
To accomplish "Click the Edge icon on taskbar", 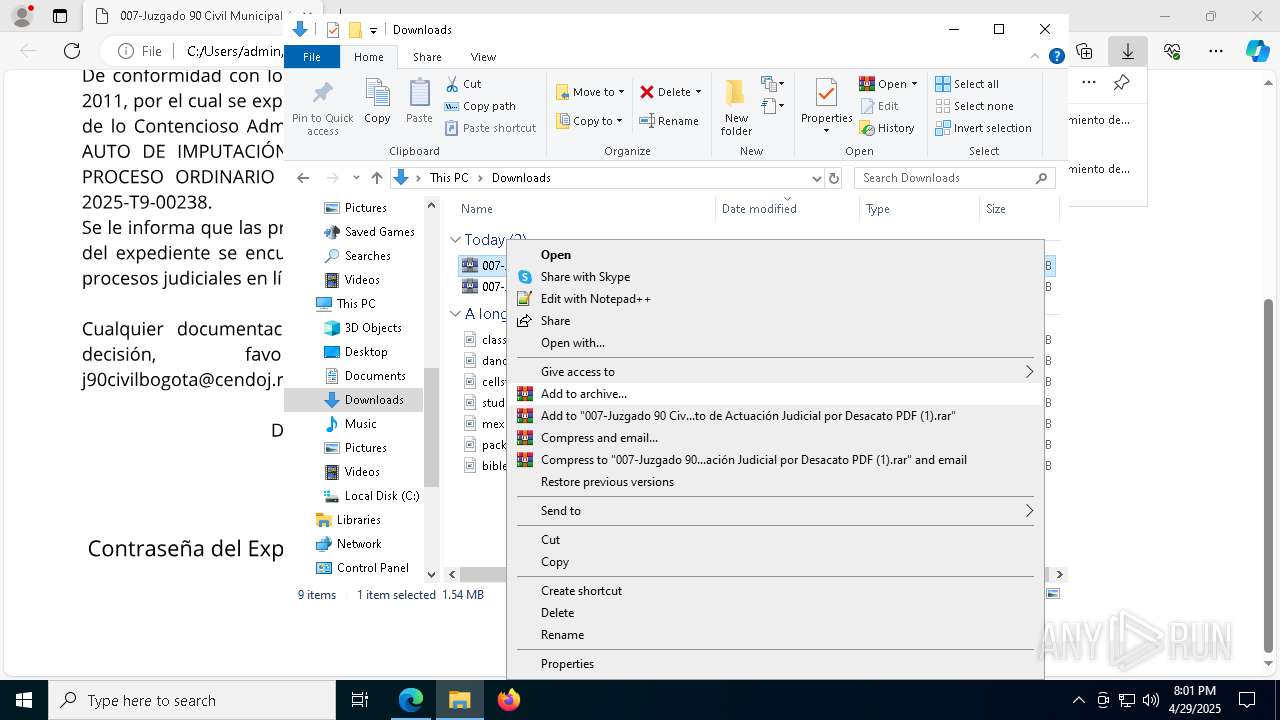I will pos(411,700).
